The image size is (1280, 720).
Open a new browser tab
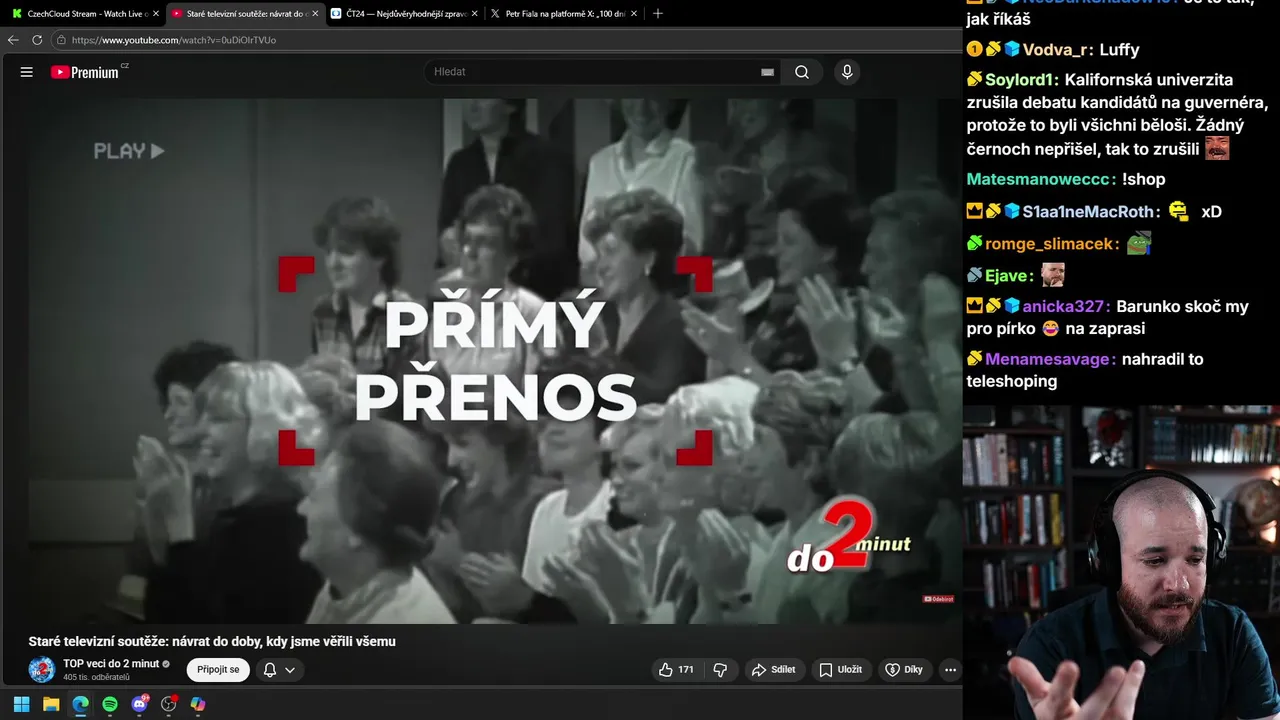click(657, 14)
